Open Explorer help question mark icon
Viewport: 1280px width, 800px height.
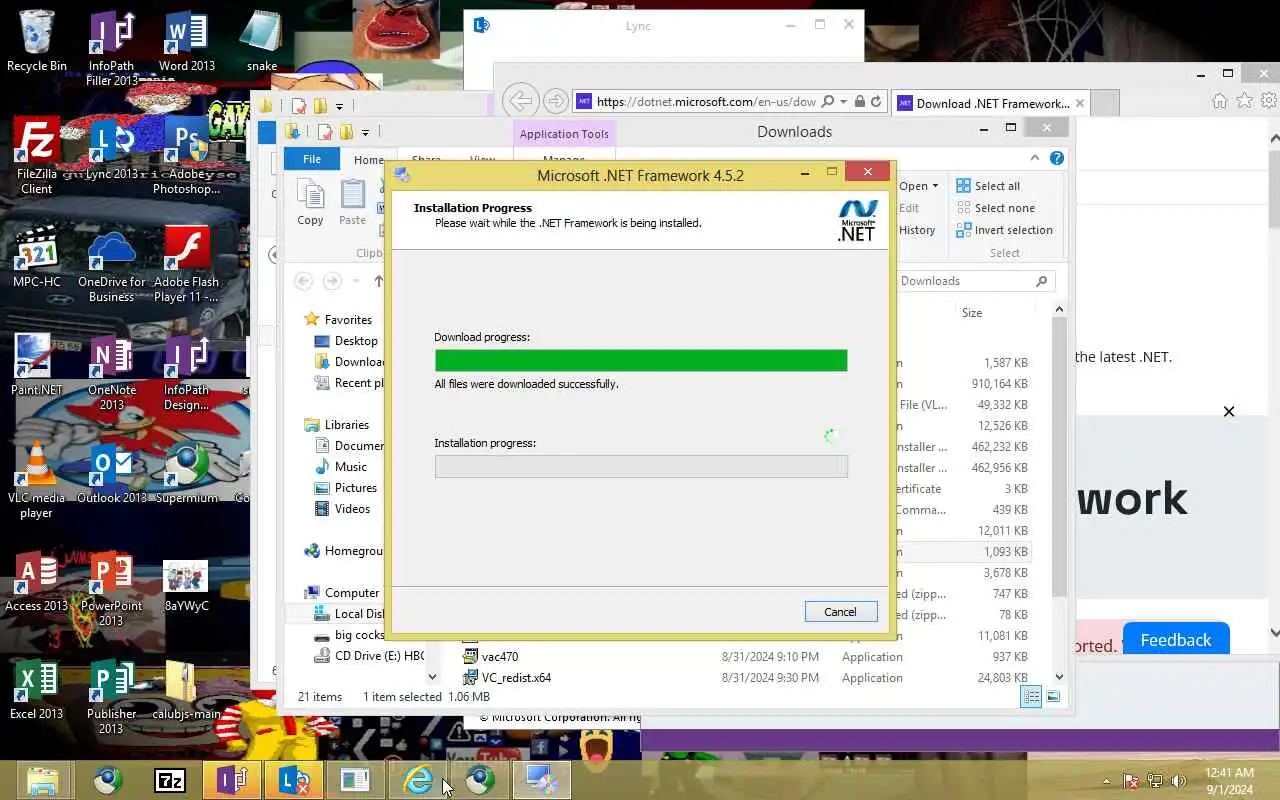pos(1057,158)
